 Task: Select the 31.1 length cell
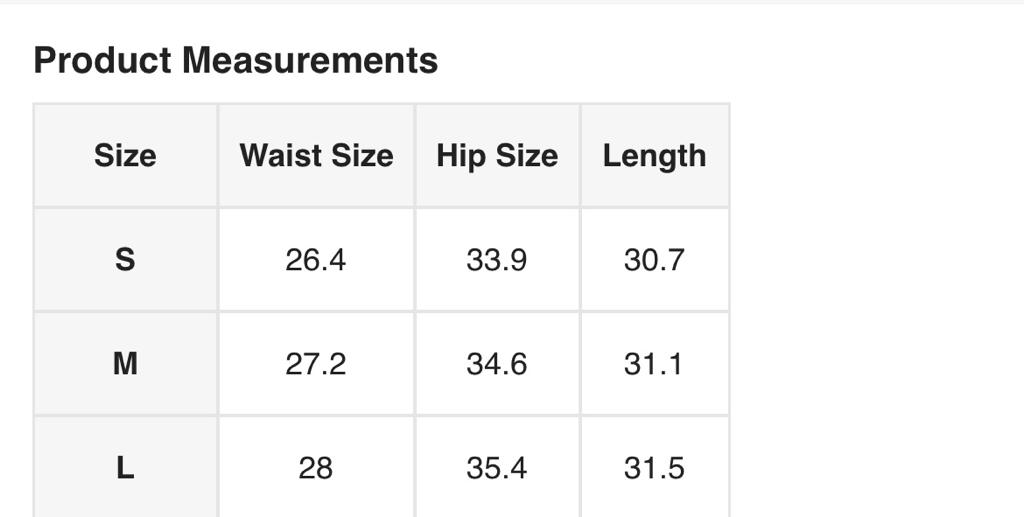[x=654, y=364]
